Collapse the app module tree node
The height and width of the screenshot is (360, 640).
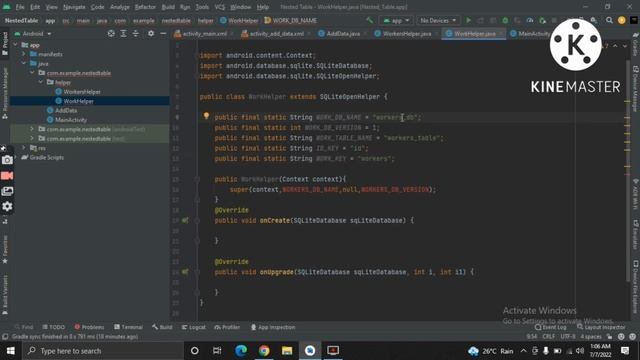click(16, 45)
